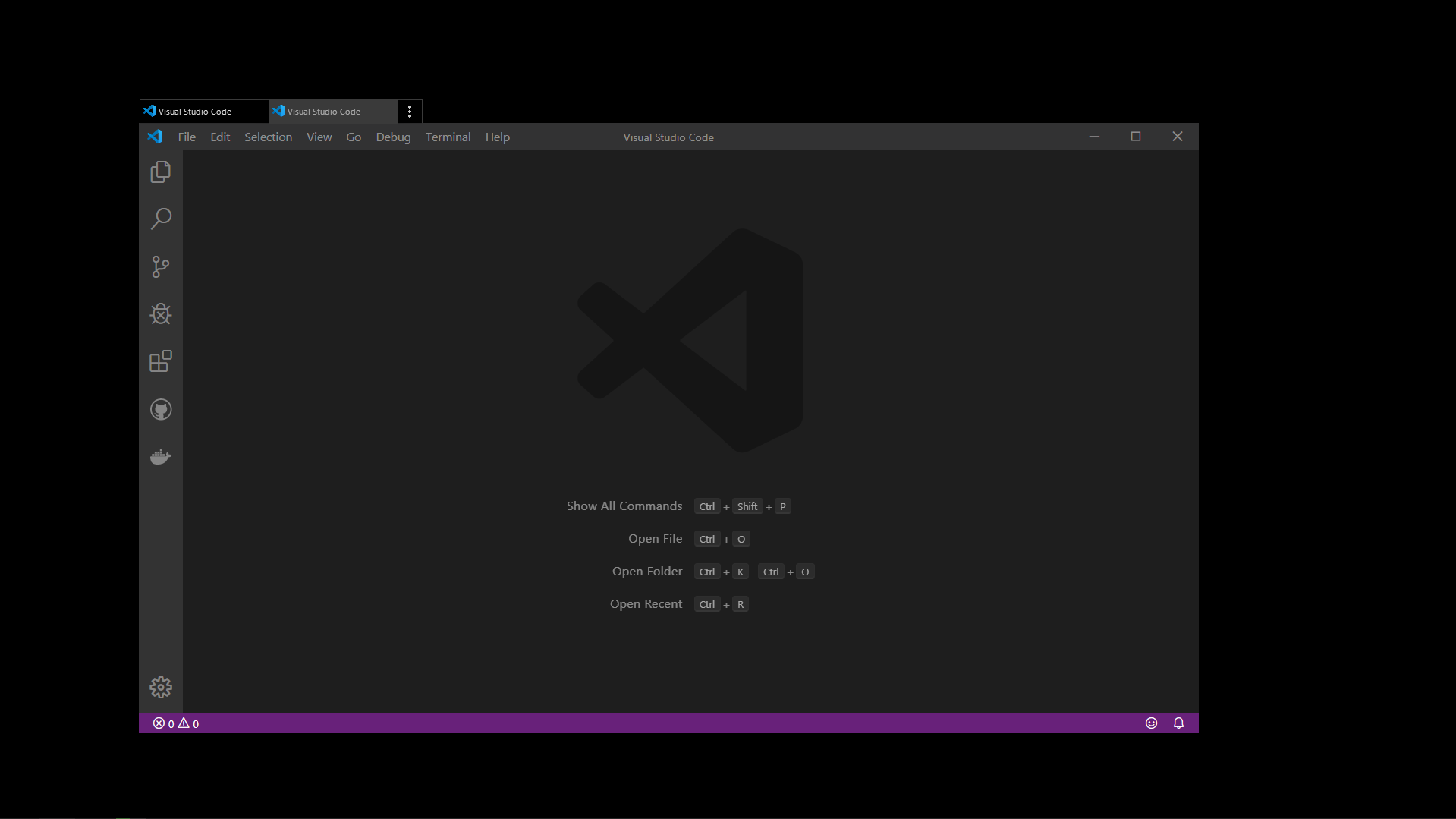1456x819 pixels.
Task: Open the Go menu
Action: pyautogui.click(x=354, y=137)
